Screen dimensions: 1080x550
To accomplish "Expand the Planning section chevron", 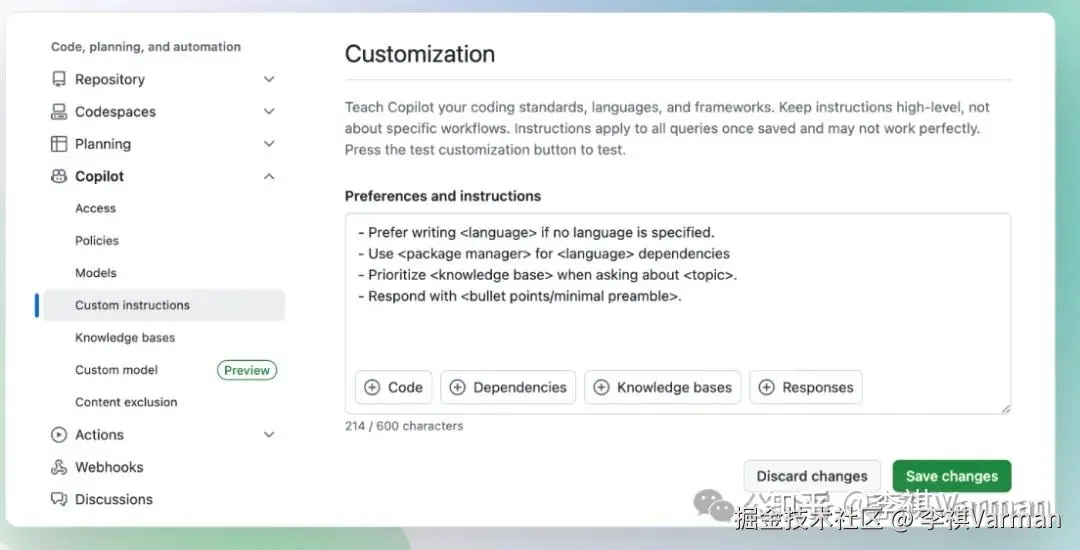I will [x=269, y=144].
